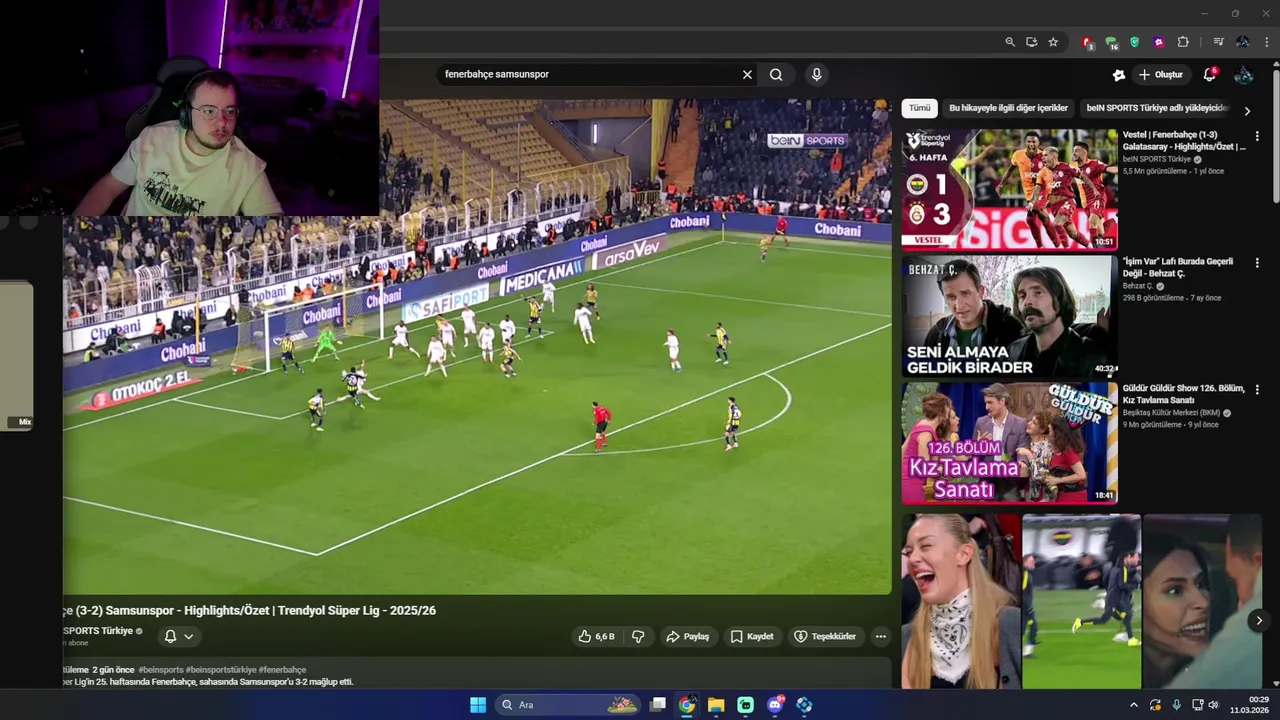Like the video showing 6,6 B likes
Screen dimensions: 1280x720
pos(596,636)
